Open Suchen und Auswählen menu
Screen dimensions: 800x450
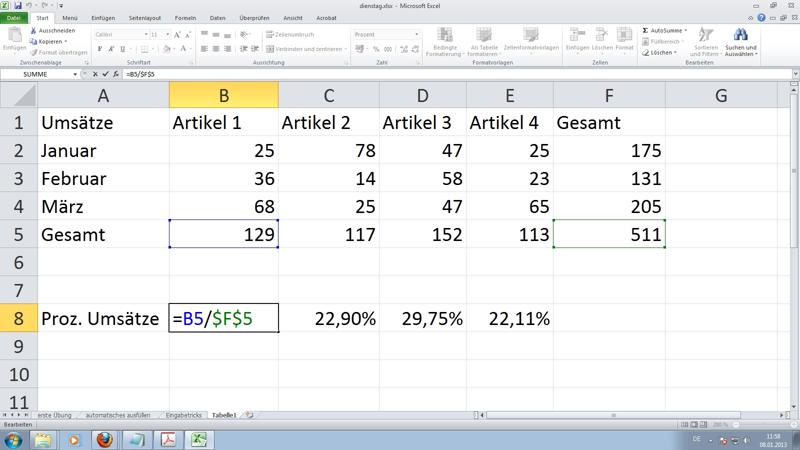(741, 42)
